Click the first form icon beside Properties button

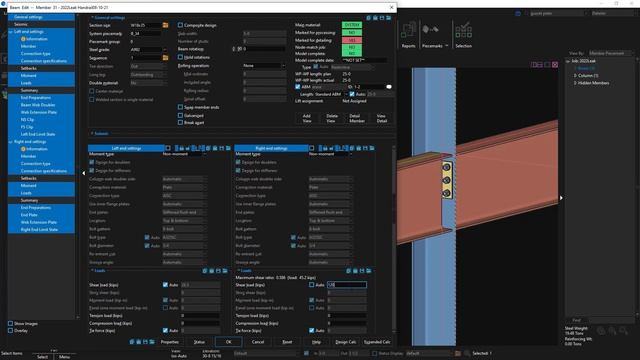click(x=132, y=342)
